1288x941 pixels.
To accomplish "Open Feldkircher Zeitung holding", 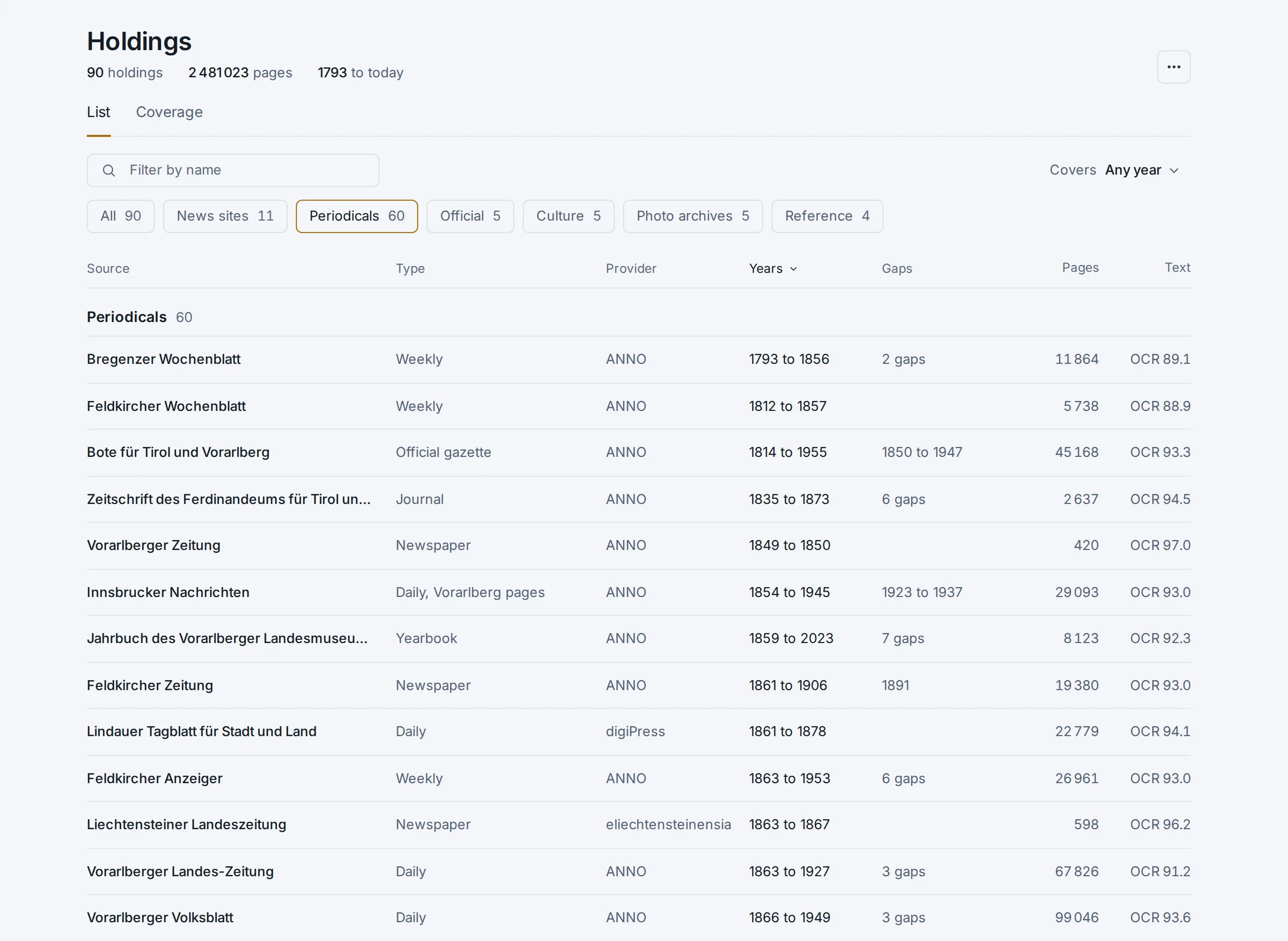I will [x=638, y=685].
